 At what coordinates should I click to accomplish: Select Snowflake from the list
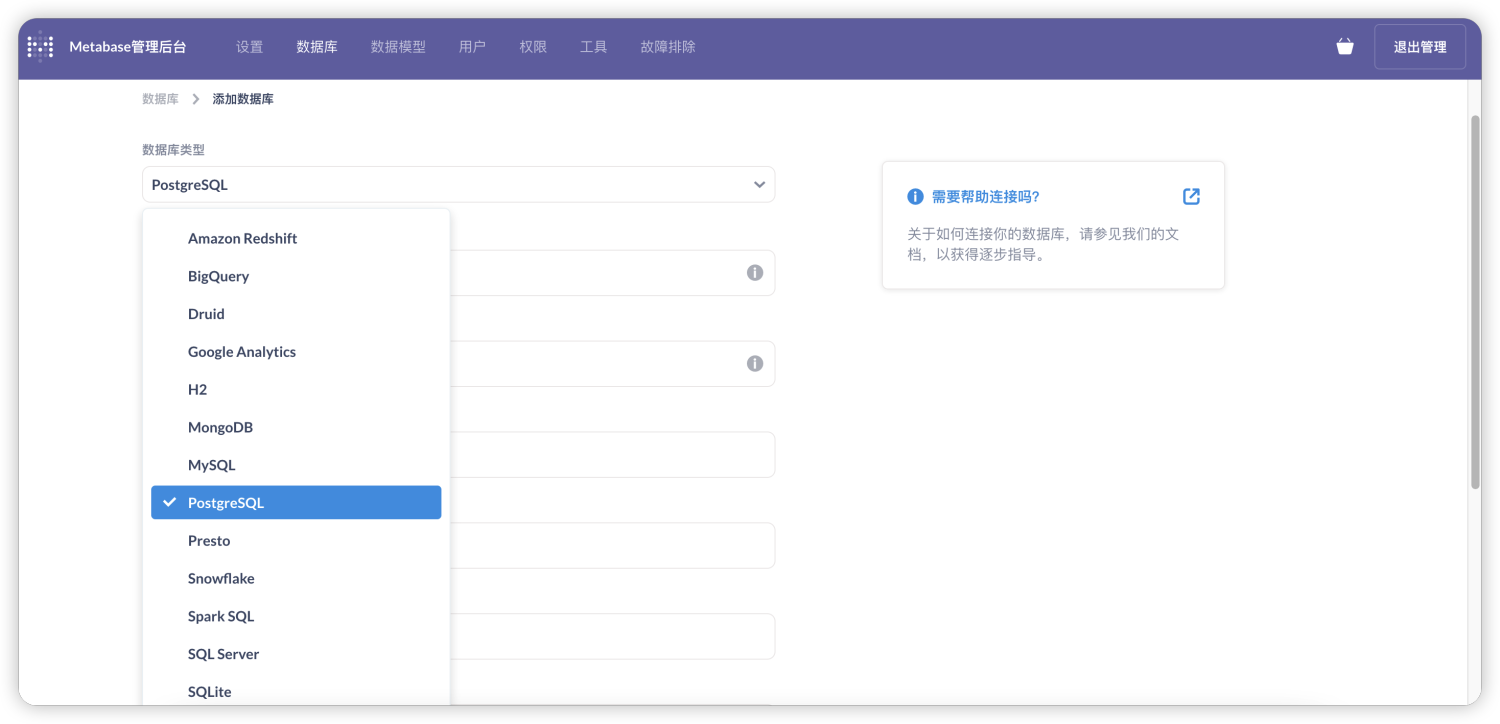296,578
